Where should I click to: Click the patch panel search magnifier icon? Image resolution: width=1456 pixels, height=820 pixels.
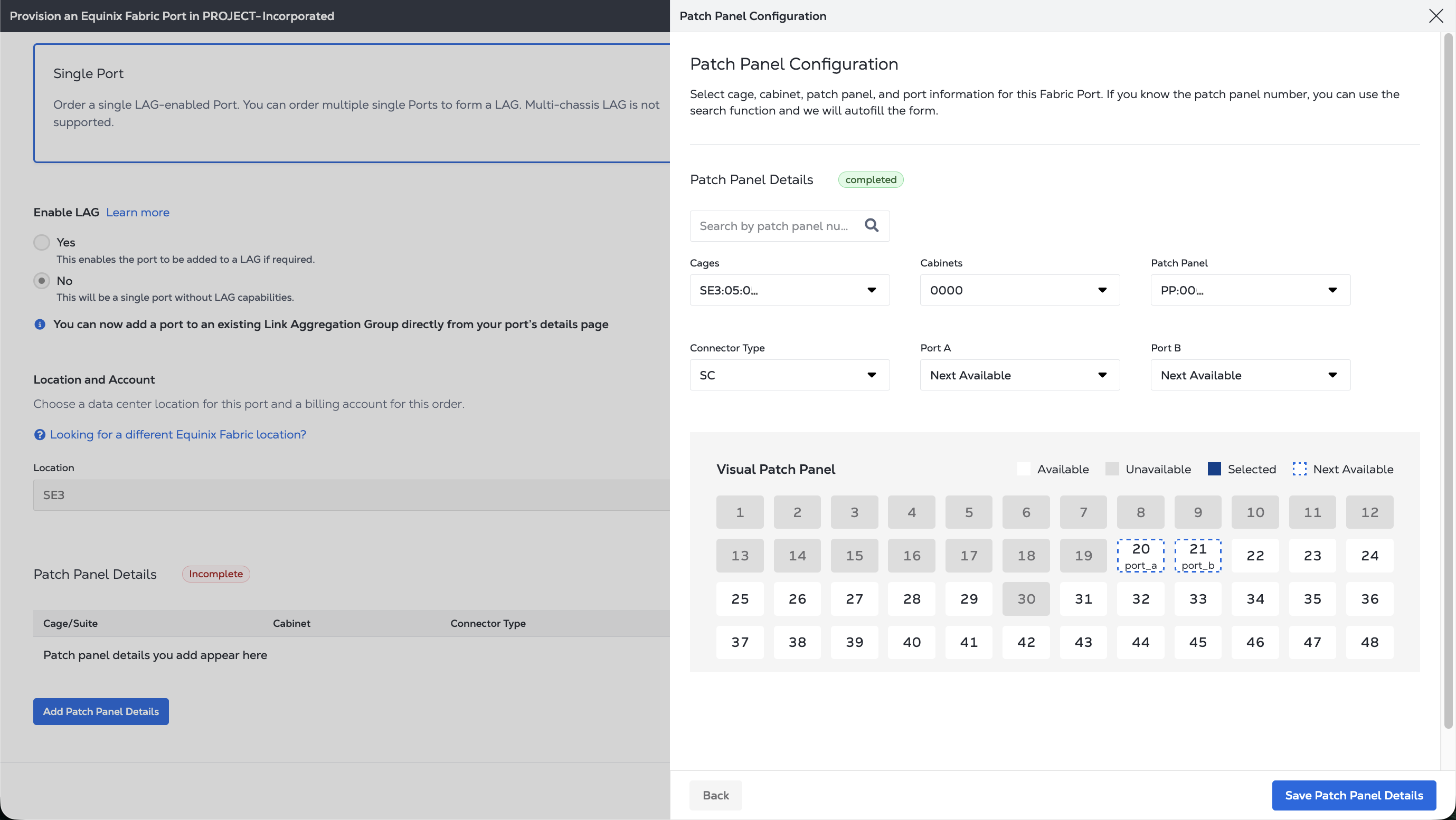tap(872, 225)
